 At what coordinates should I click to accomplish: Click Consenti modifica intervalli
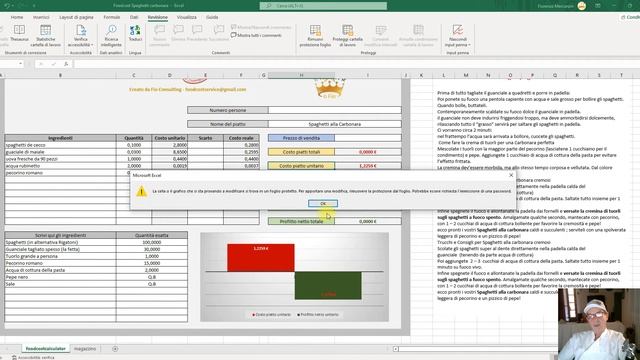pyautogui.click(x=380, y=36)
